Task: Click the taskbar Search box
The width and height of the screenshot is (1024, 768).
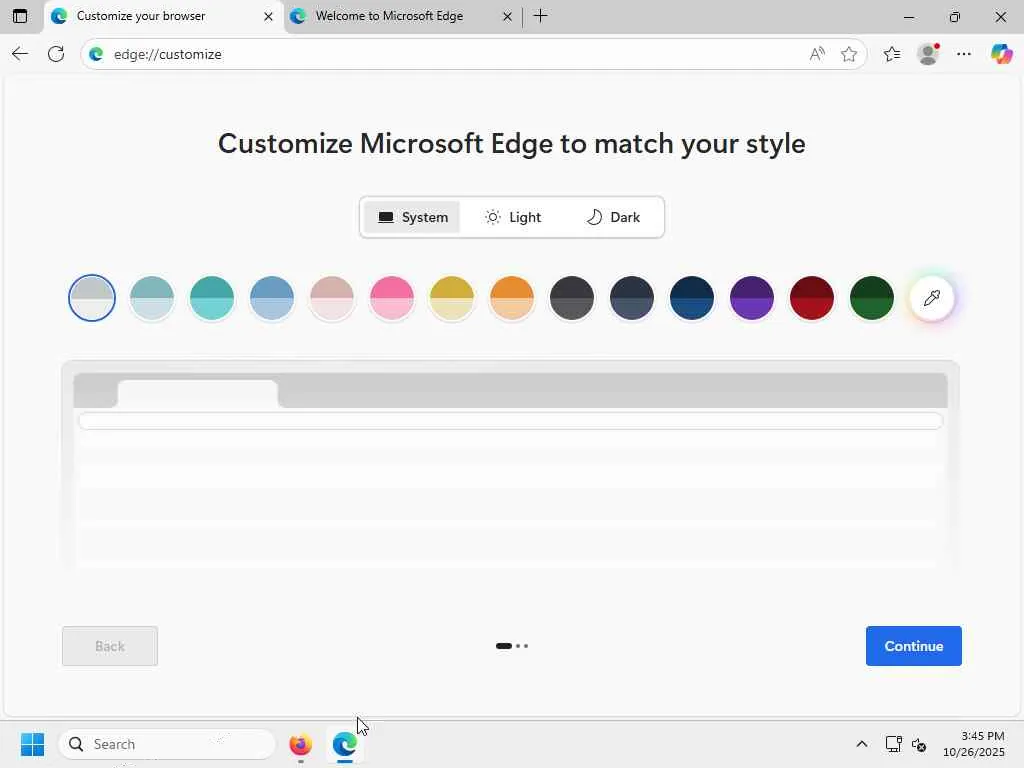Action: [167, 744]
